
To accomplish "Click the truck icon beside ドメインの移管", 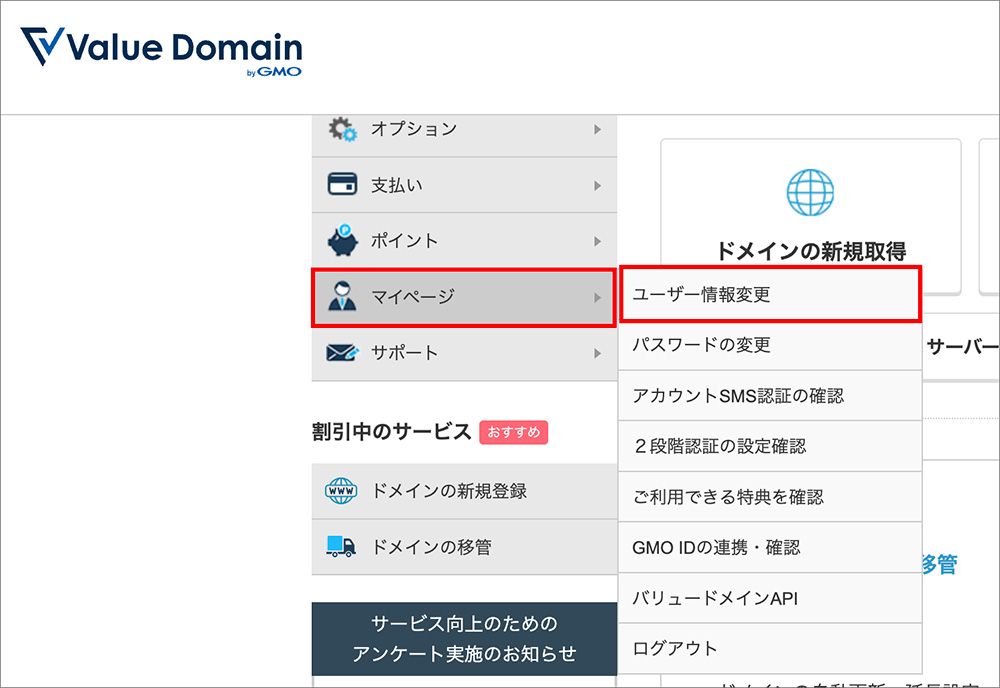I will (343, 547).
